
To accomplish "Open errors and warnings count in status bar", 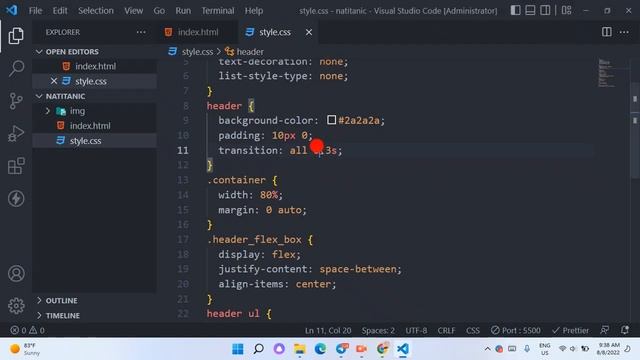I will [27, 330].
